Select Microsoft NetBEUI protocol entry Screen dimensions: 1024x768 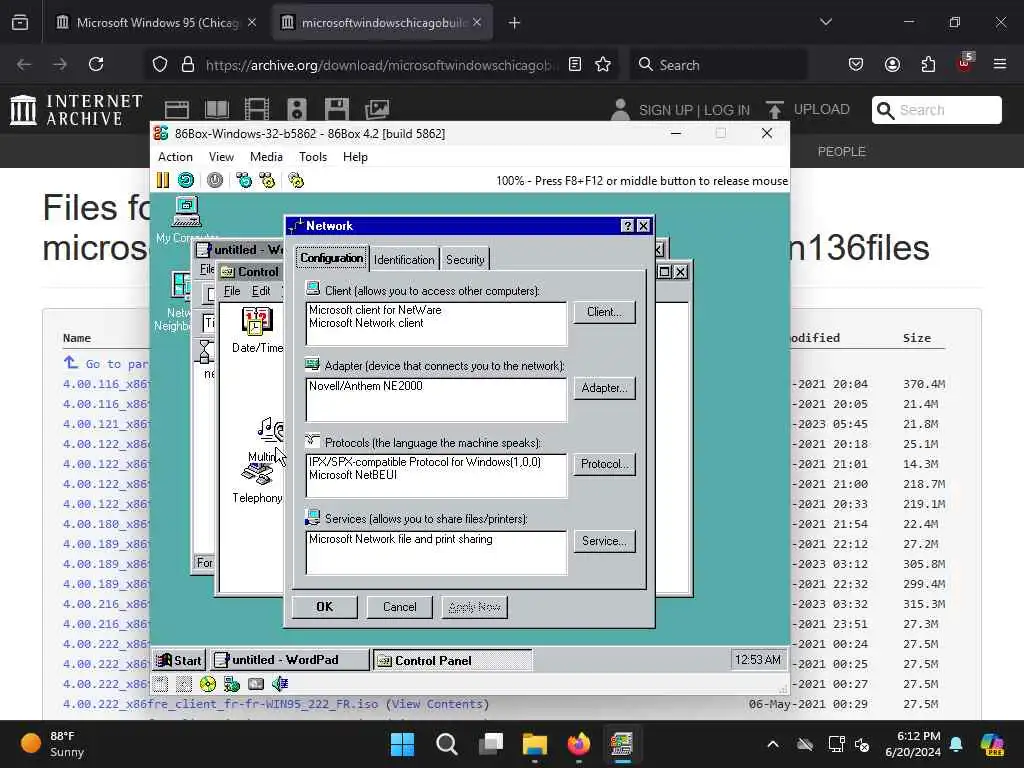353,475
